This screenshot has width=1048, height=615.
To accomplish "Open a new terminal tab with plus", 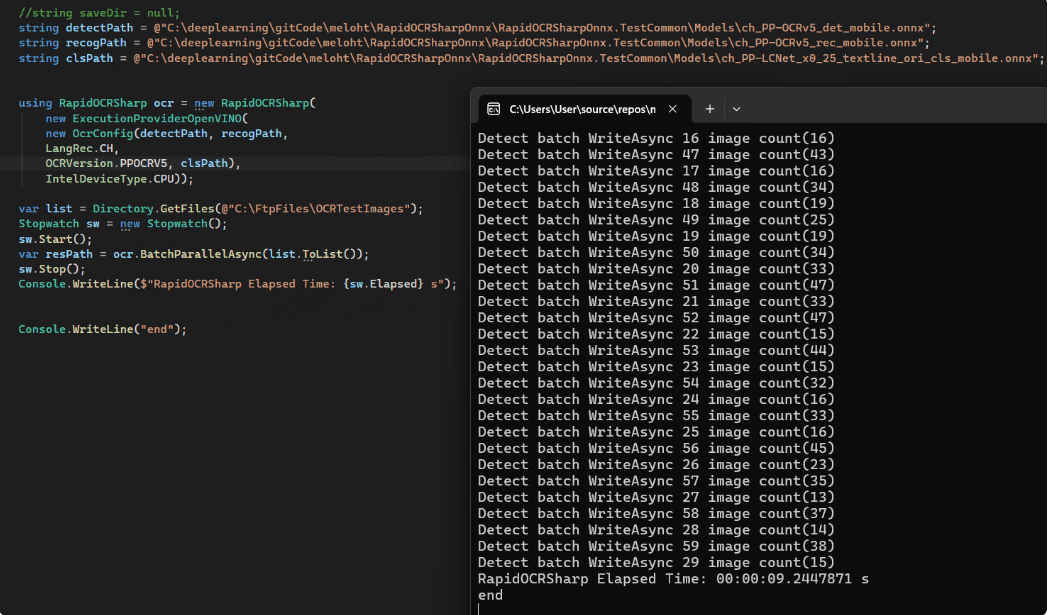I will click(710, 109).
